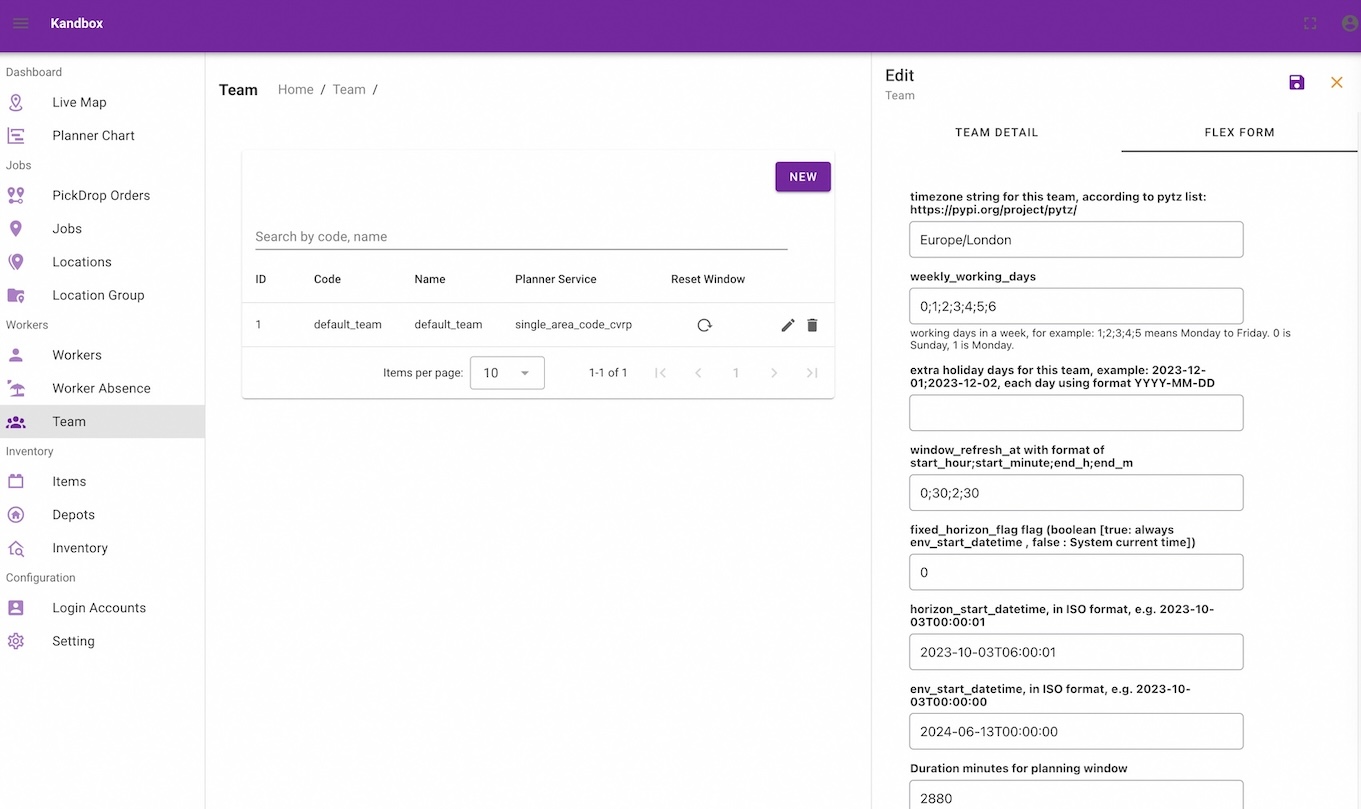Toggle fullscreen mode icon
Viewport: 1361px width, 809px height.
point(1310,23)
